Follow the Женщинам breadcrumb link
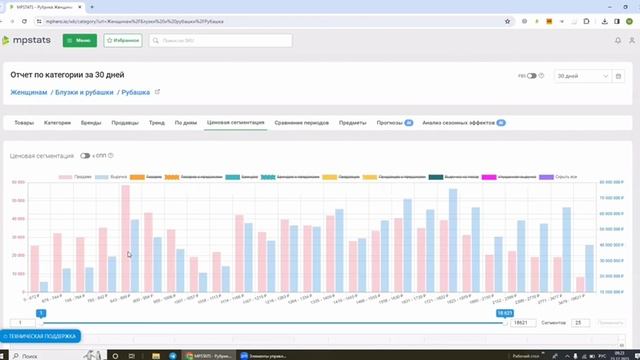The width and height of the screenshot is (640, 360). (29, 92)
